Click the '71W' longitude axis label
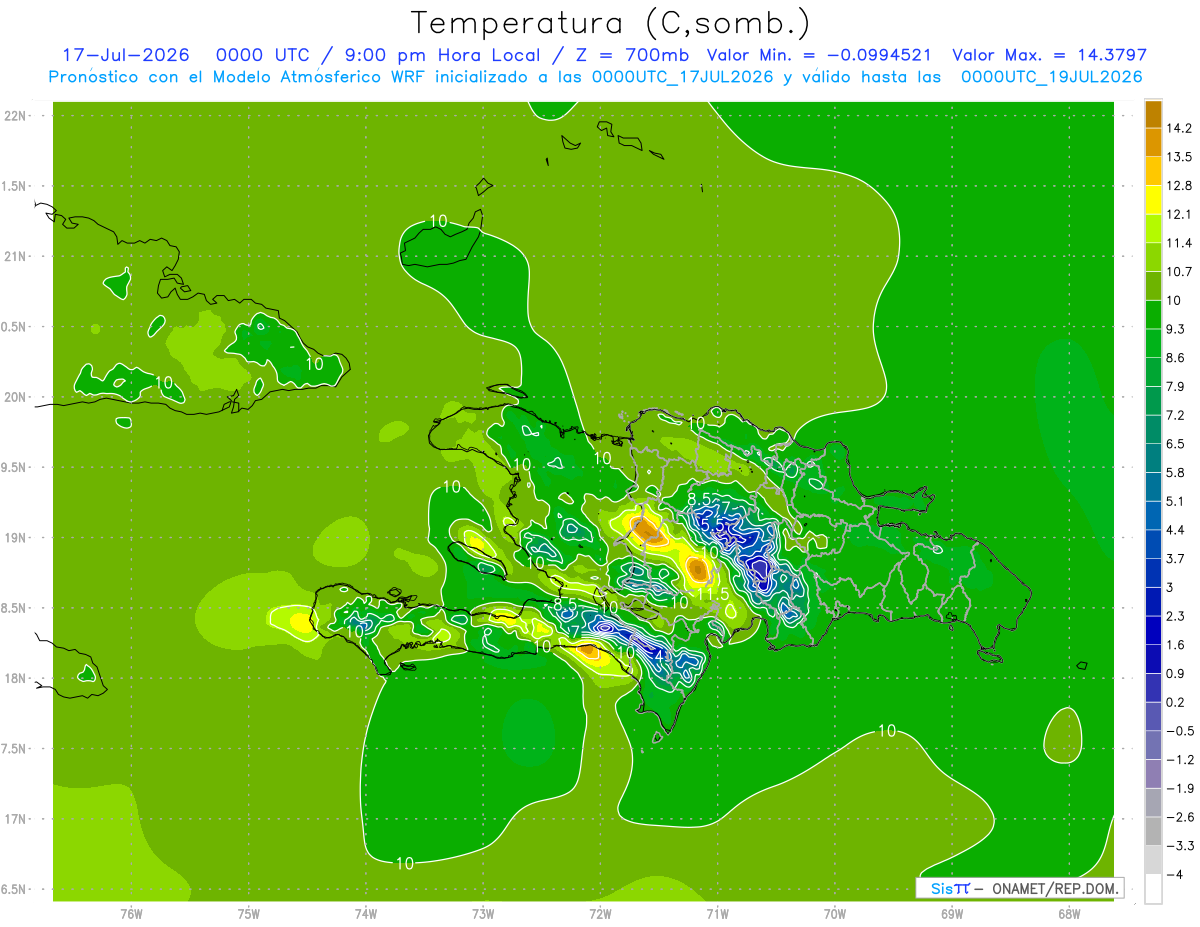The height and width of the screenshot is (927, 1200). (717, 913)
